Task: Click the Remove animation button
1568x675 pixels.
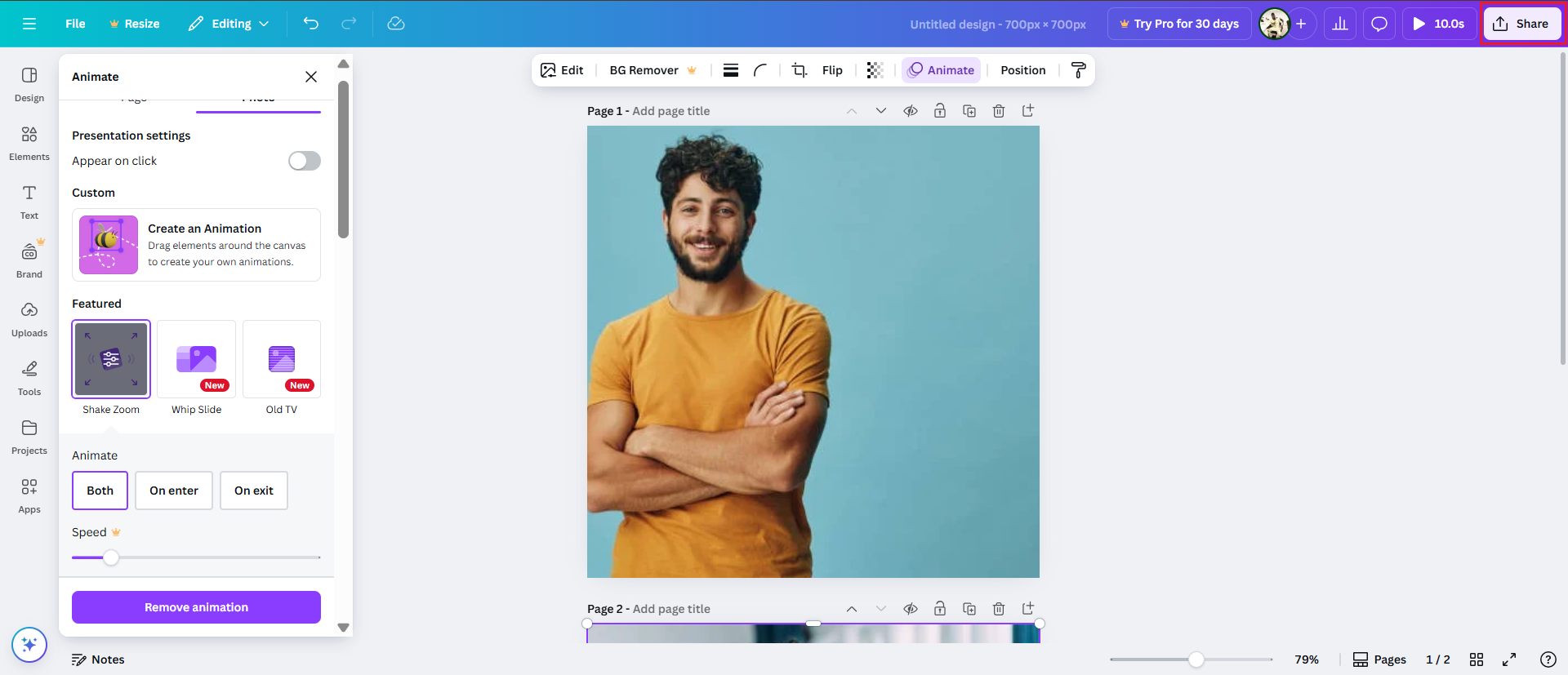Action: pos(196,607)
